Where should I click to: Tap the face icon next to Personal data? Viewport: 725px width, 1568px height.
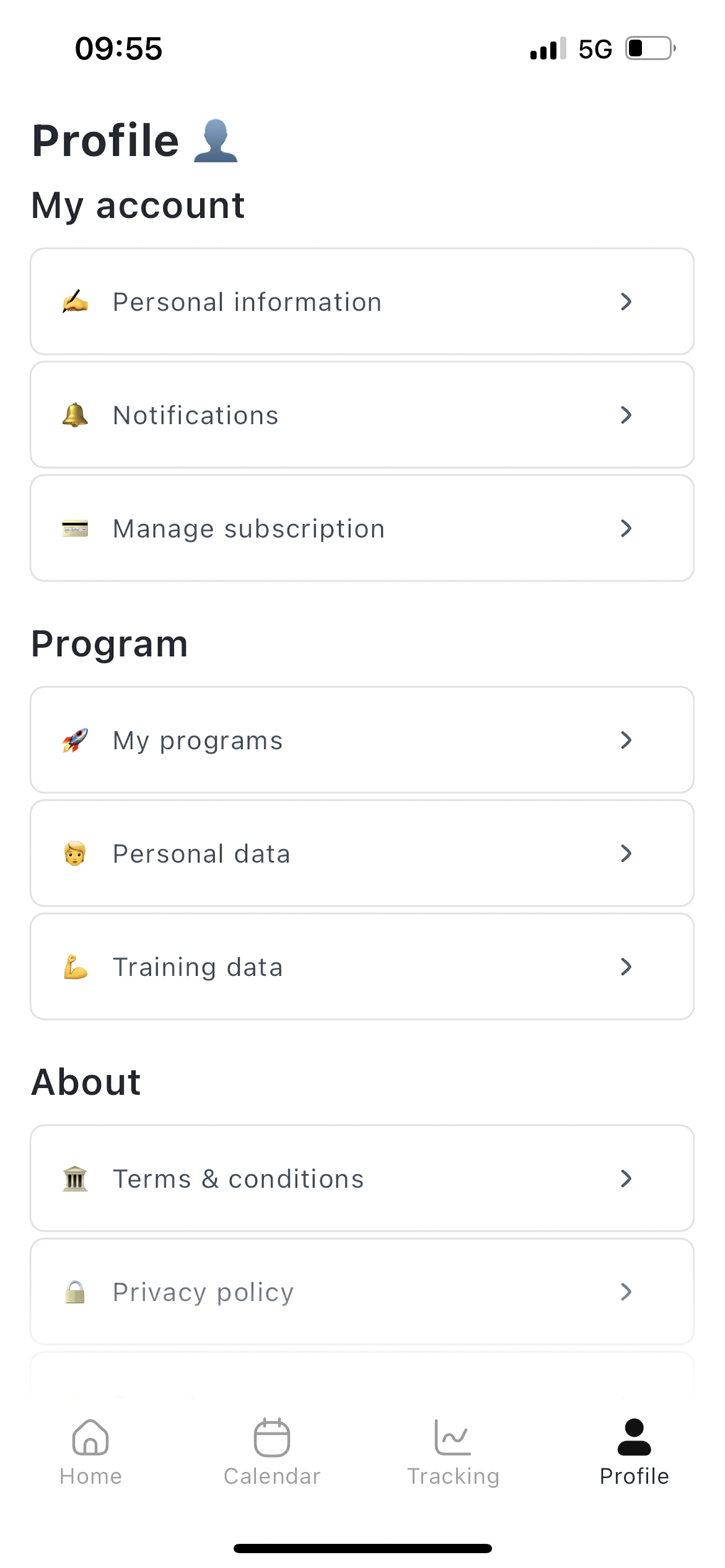75,853
